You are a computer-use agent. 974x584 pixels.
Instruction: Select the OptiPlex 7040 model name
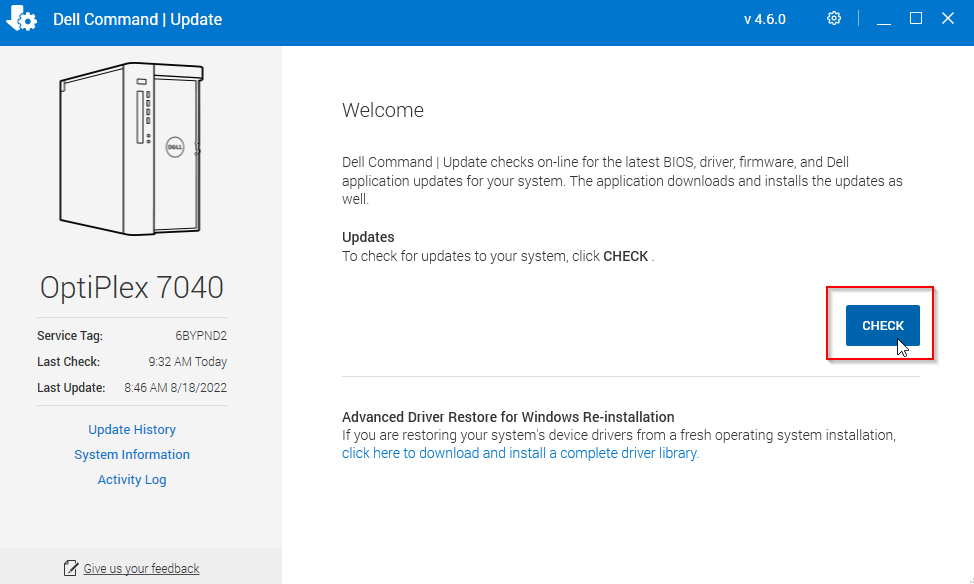click(x=132, y=287)
